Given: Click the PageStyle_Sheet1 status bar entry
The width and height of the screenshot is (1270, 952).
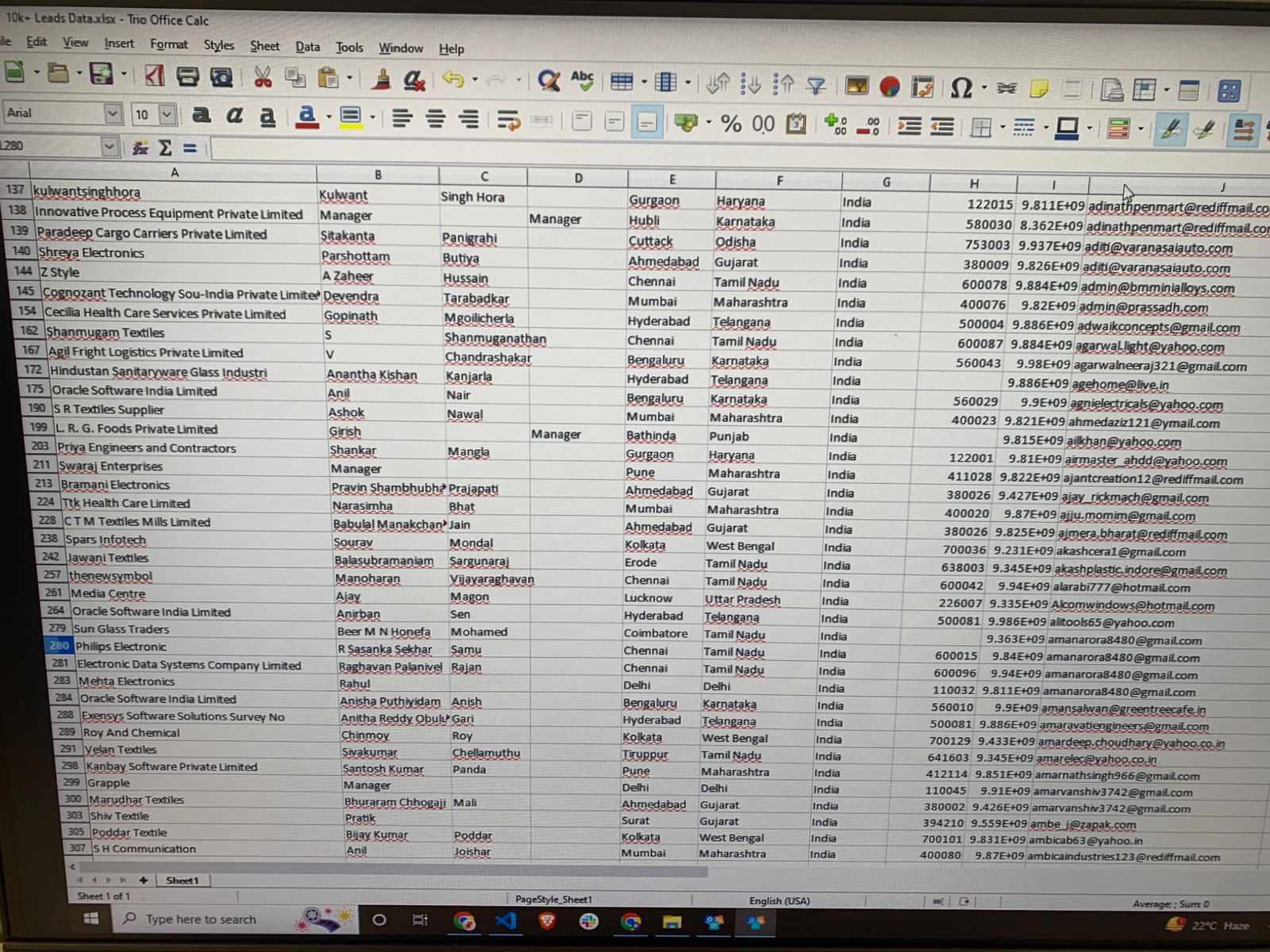Looking at the screenshot, I should pyautogui.click(x=553, y=900).
